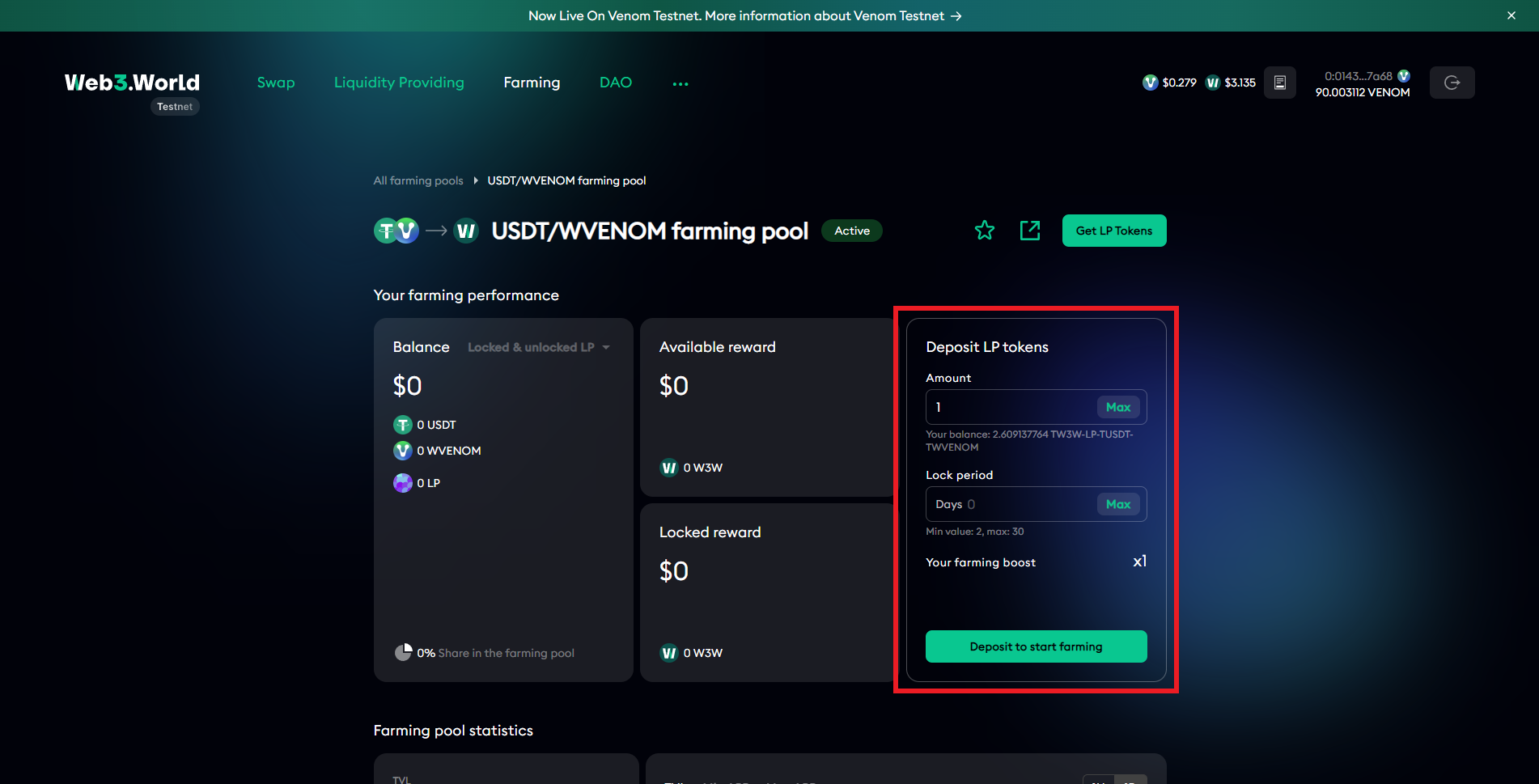Click the VENOM token price icon
Screen dimensions: 1539x784
tap(1150, 83)
